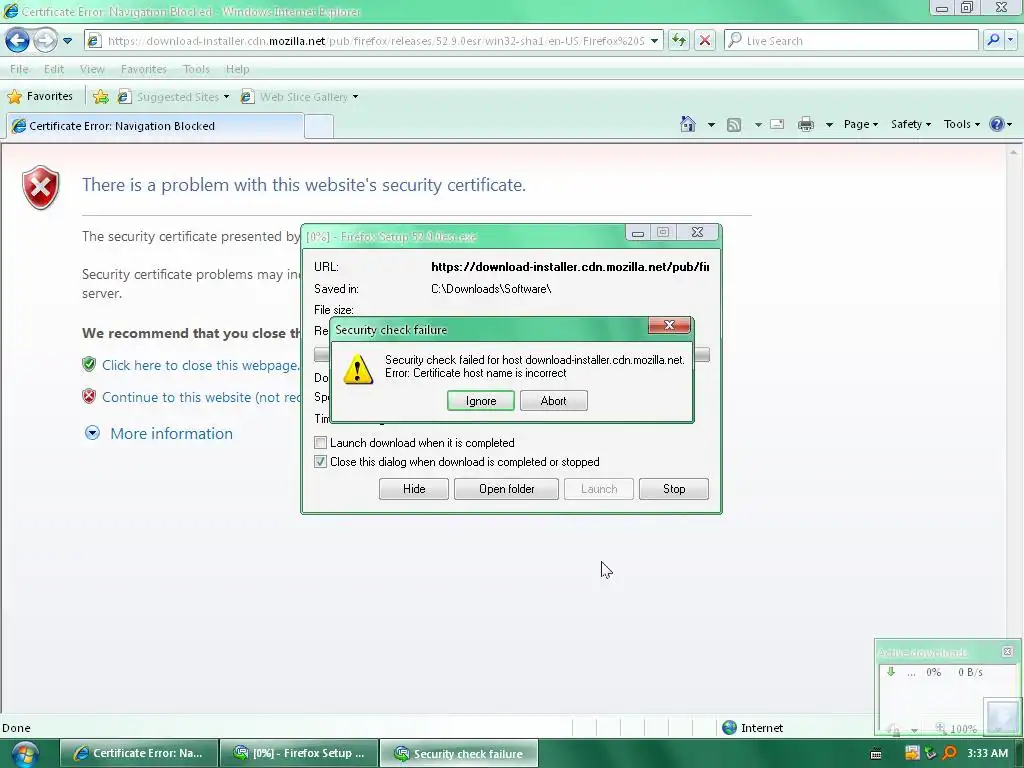Open the Tools menu in menu bar
The image size is (1024, 768).
tap(196, 69)
